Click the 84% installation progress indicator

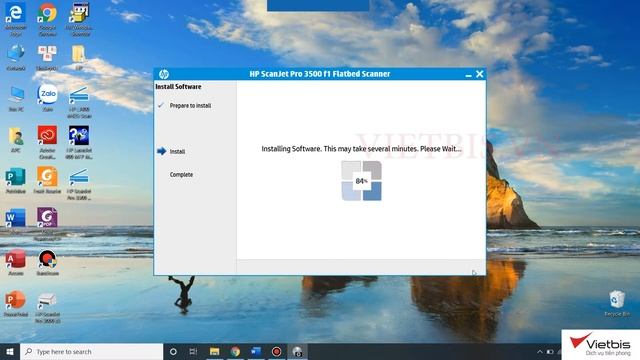362,181
